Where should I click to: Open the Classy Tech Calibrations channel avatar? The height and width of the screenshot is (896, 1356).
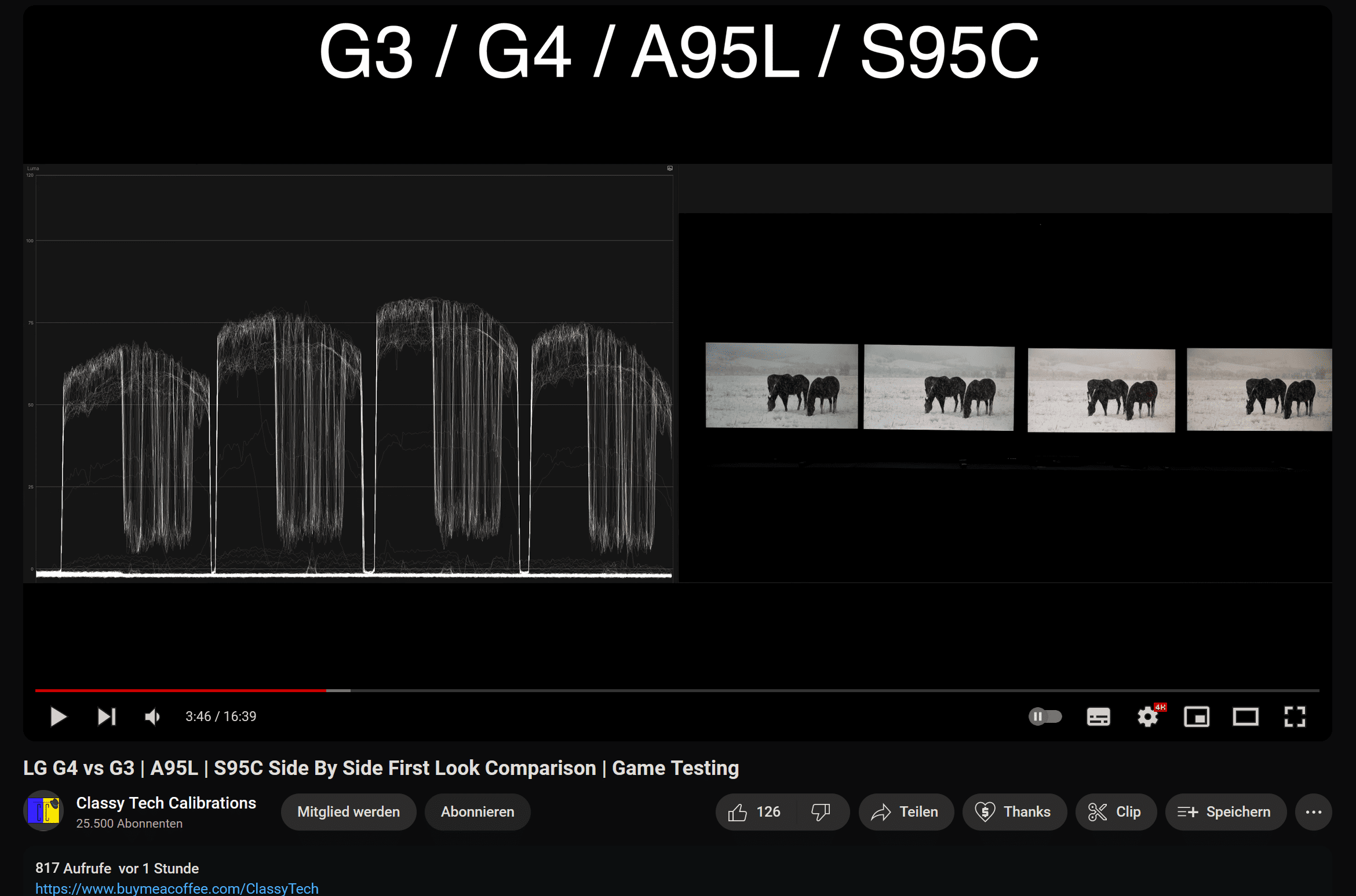click(x=43, y=810)
